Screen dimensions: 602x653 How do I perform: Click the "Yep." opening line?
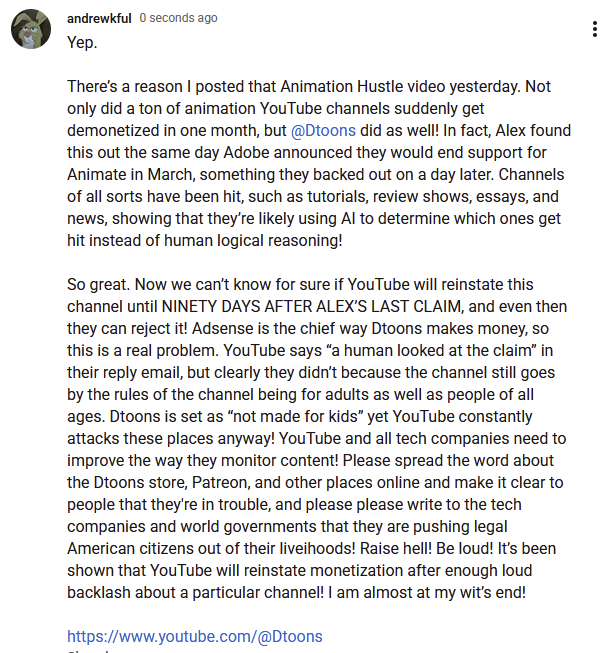(x=84, y=42)
